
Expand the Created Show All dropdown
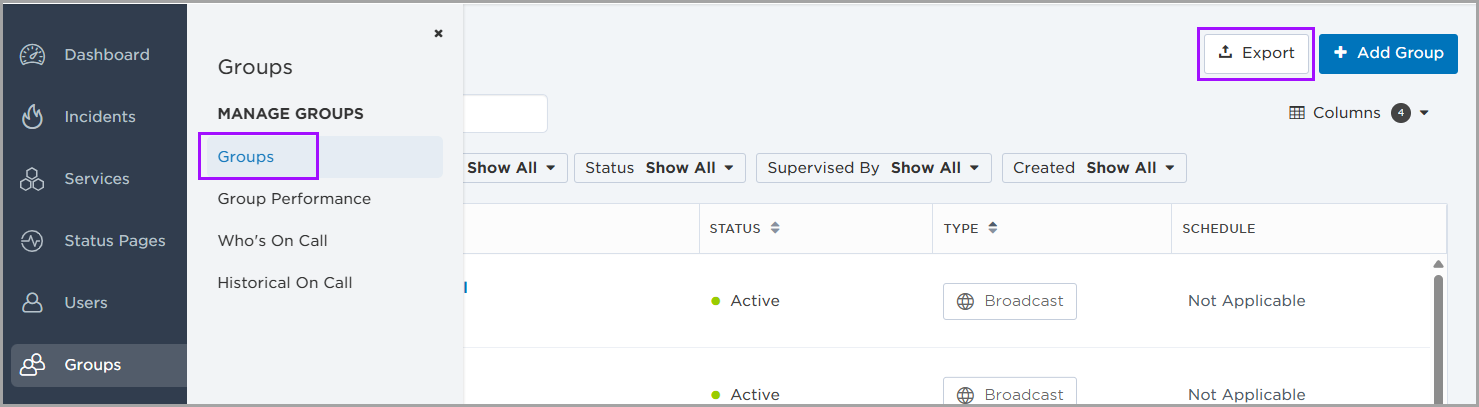pyautogui.click(x=1094, y=168)
